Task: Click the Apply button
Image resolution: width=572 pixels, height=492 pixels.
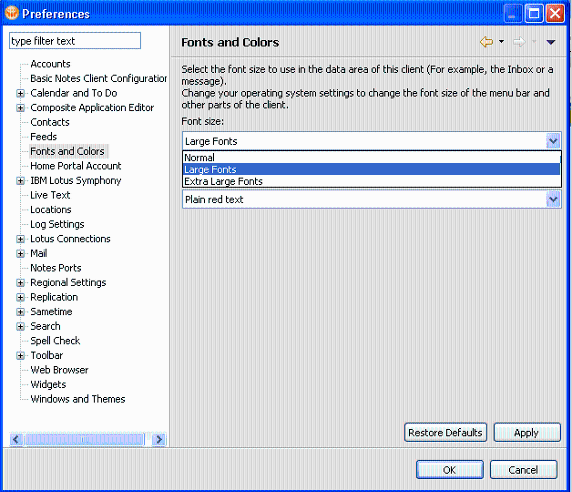Action: pyautogui.click(x=527, y=433)
